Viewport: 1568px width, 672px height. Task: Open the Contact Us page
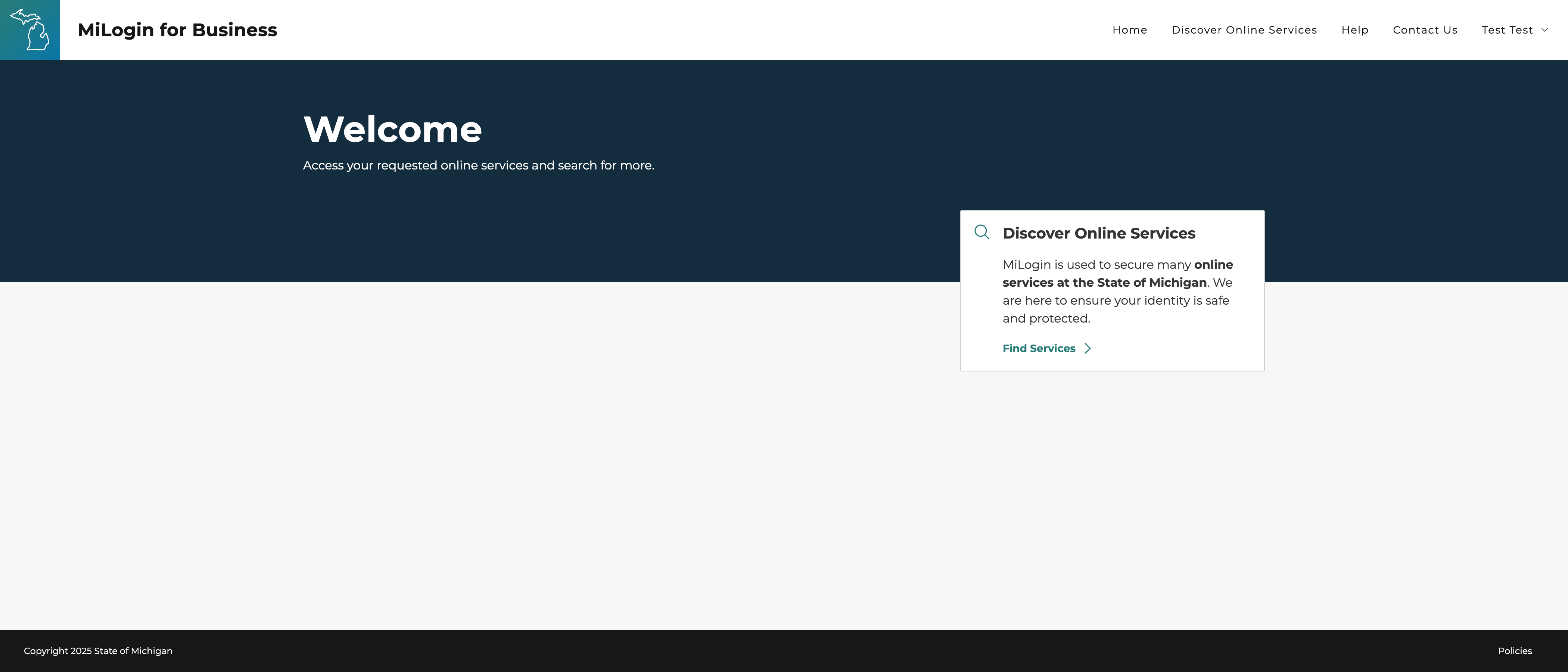[x=1425, y=30]
